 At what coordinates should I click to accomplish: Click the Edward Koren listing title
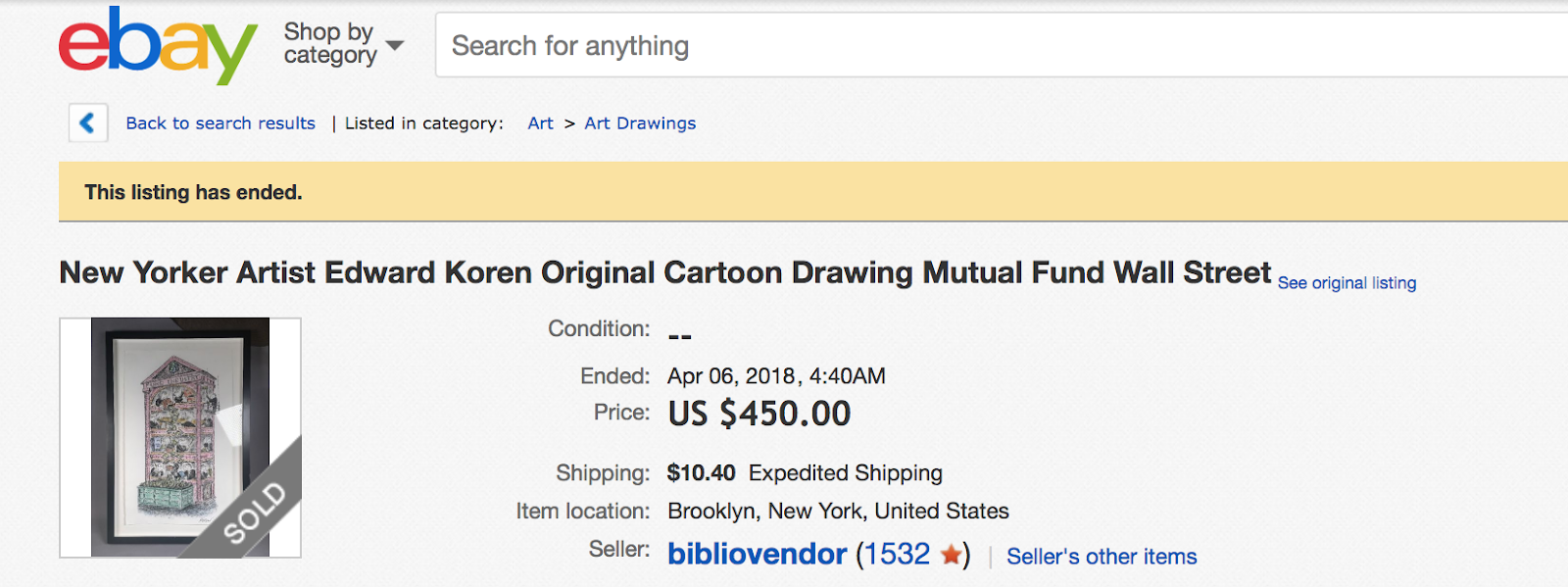(665, 272)
